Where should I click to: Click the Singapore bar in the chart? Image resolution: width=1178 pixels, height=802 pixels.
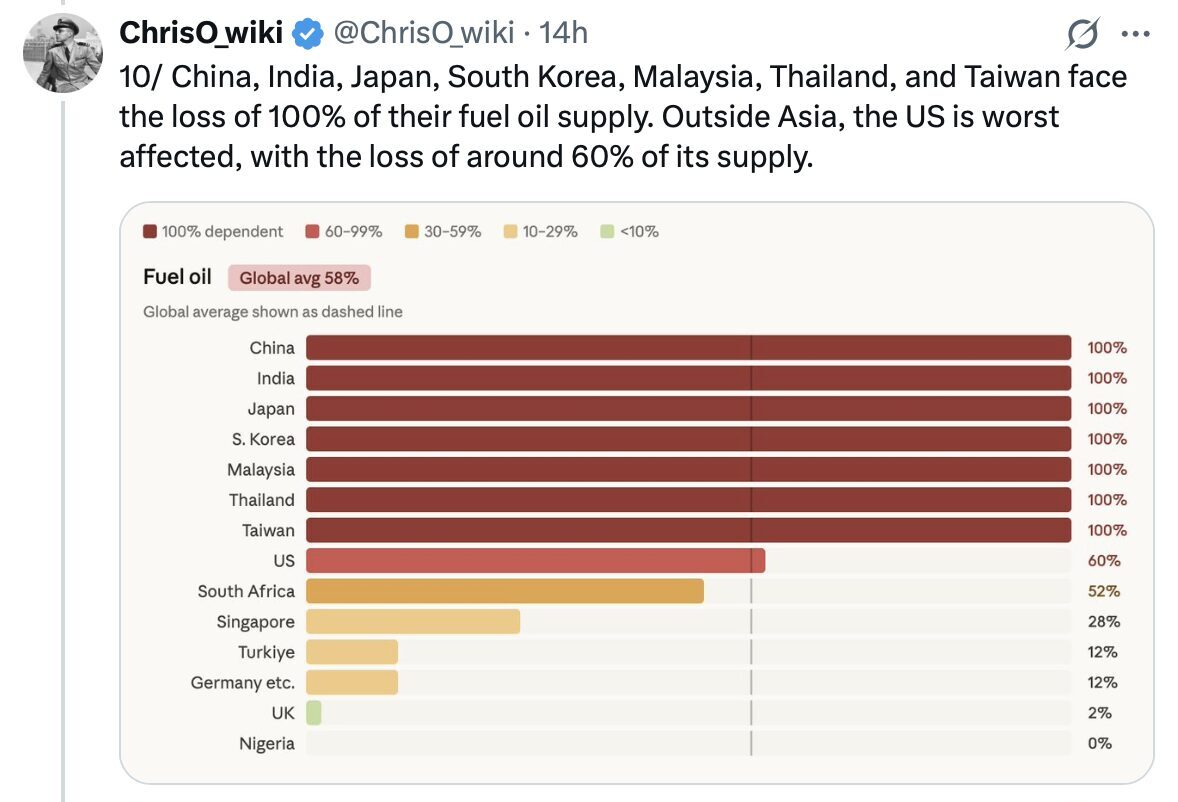[x=412, y=622]
